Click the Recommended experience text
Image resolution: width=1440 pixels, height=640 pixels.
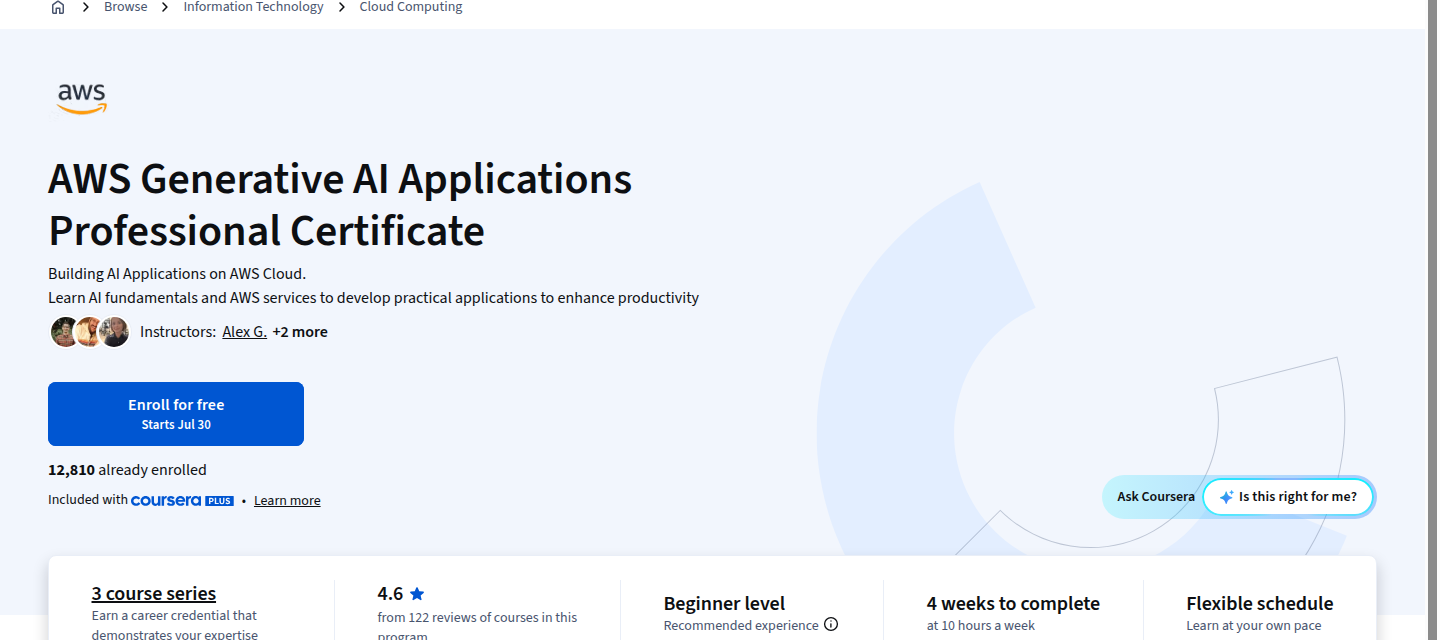click(x=741, y=626)
